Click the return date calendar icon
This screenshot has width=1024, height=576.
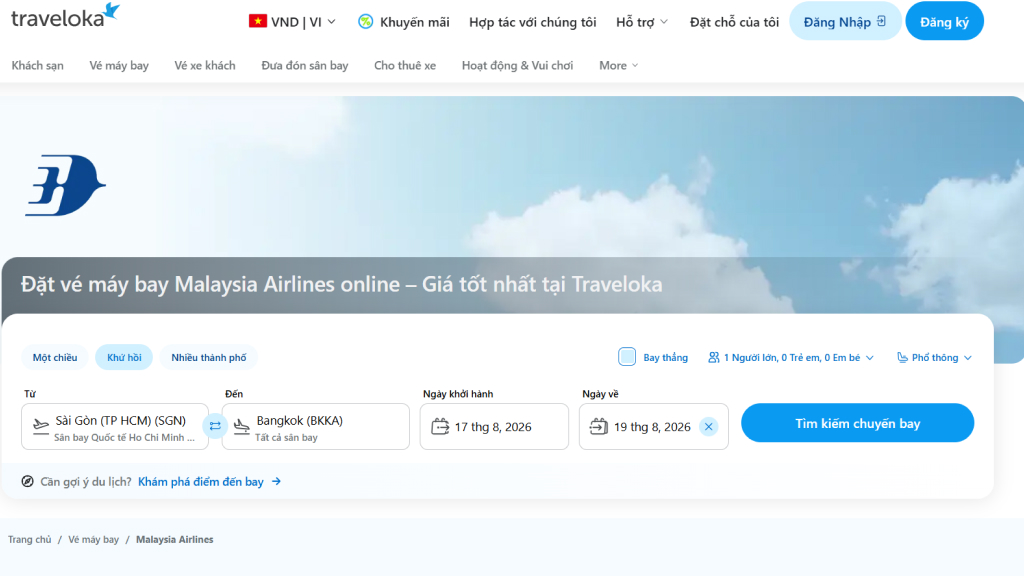599,426
